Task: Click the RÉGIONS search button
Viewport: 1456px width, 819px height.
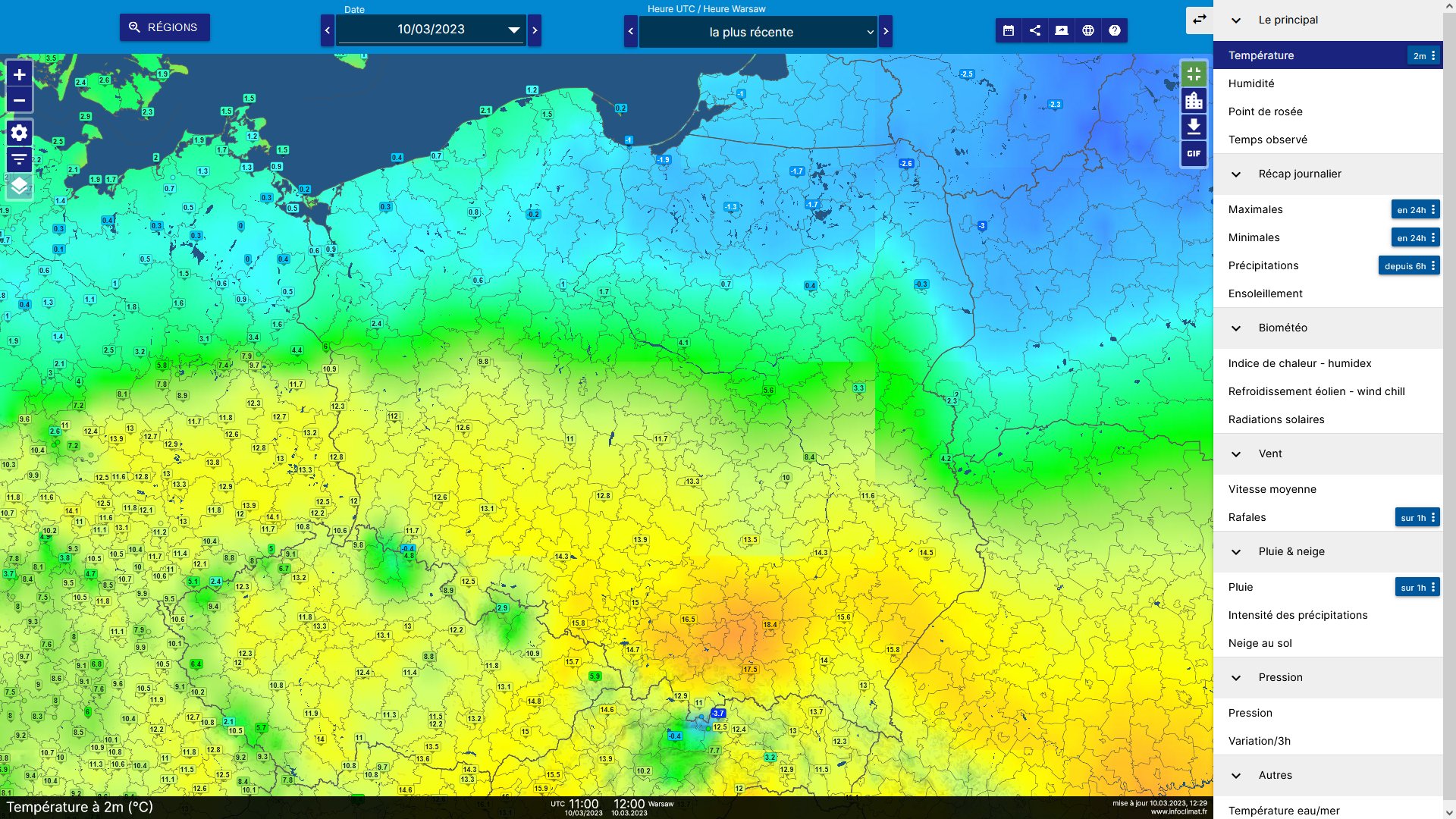Action: pyautogui.click(x=165, y=27)
